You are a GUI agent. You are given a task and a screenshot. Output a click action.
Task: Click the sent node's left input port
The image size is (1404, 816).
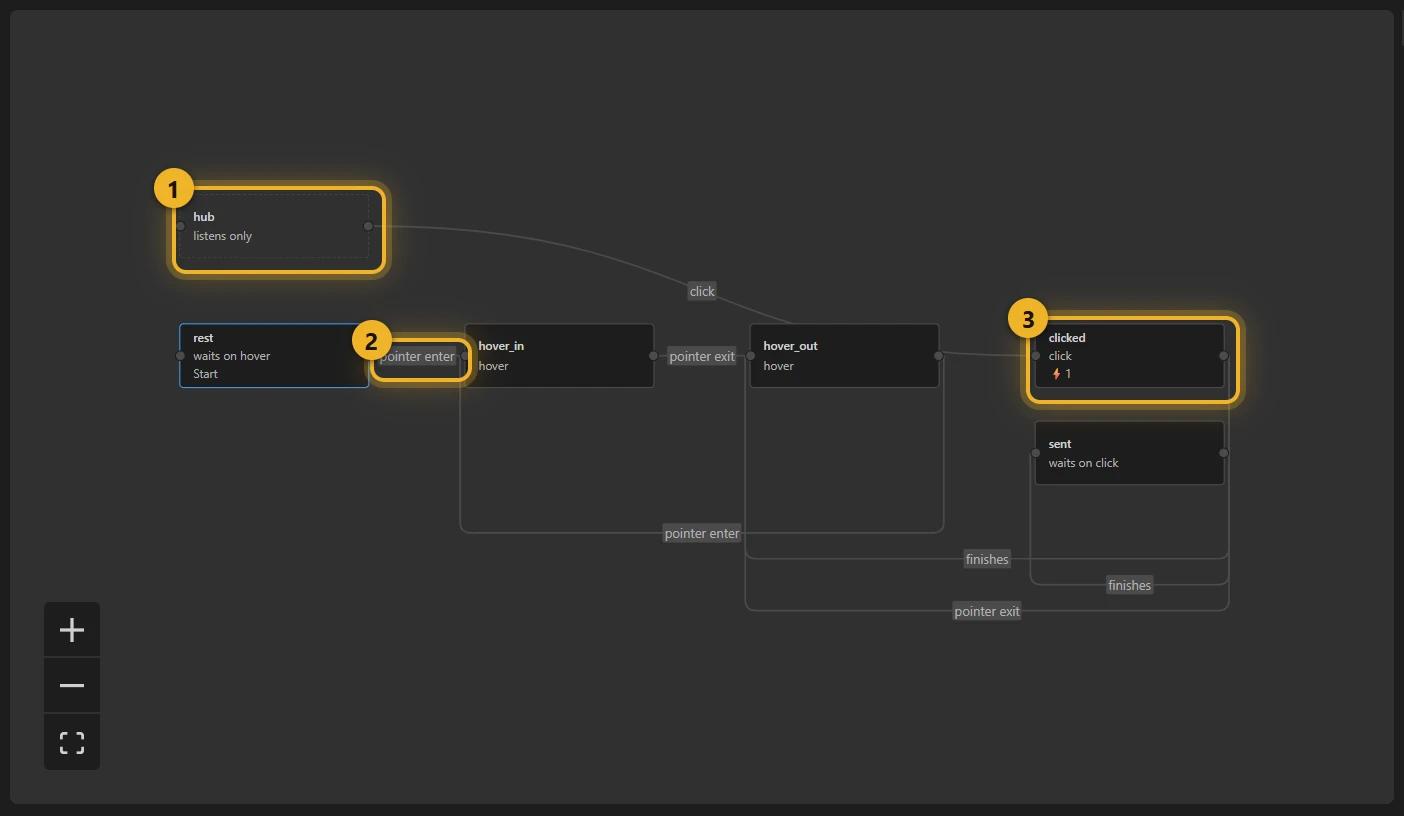pyautogui.click(x=1035, y=453)
